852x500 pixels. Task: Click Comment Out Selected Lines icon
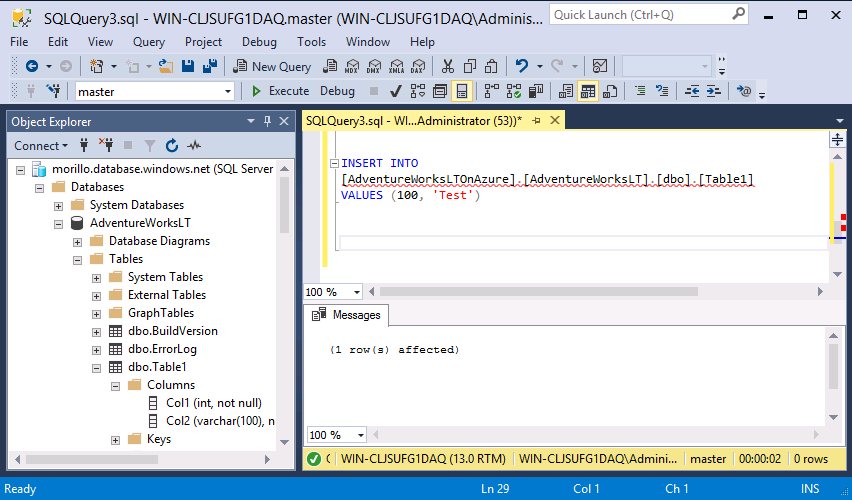coord(640,91)
